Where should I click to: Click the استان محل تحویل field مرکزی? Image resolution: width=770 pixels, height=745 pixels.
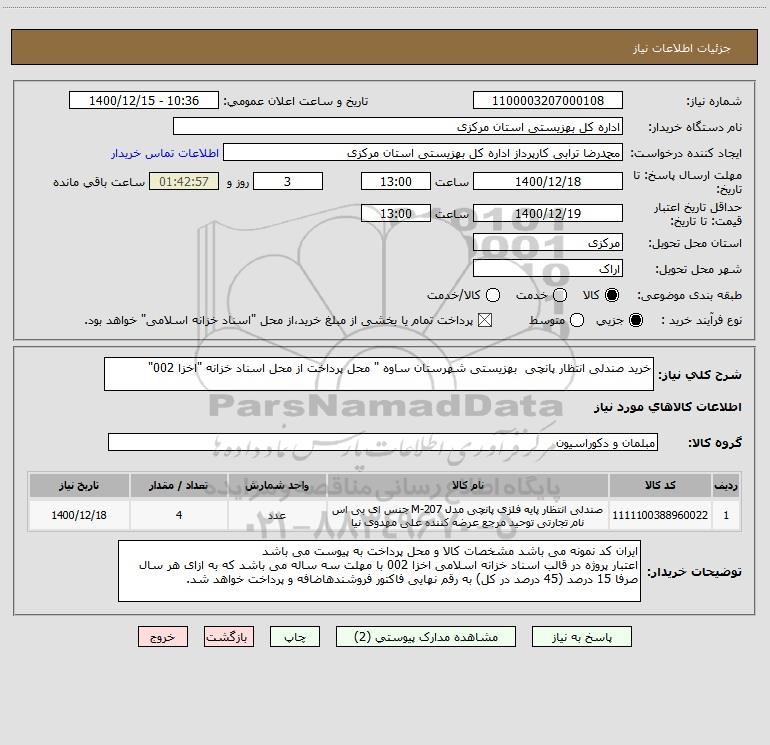tap(548, 242)
